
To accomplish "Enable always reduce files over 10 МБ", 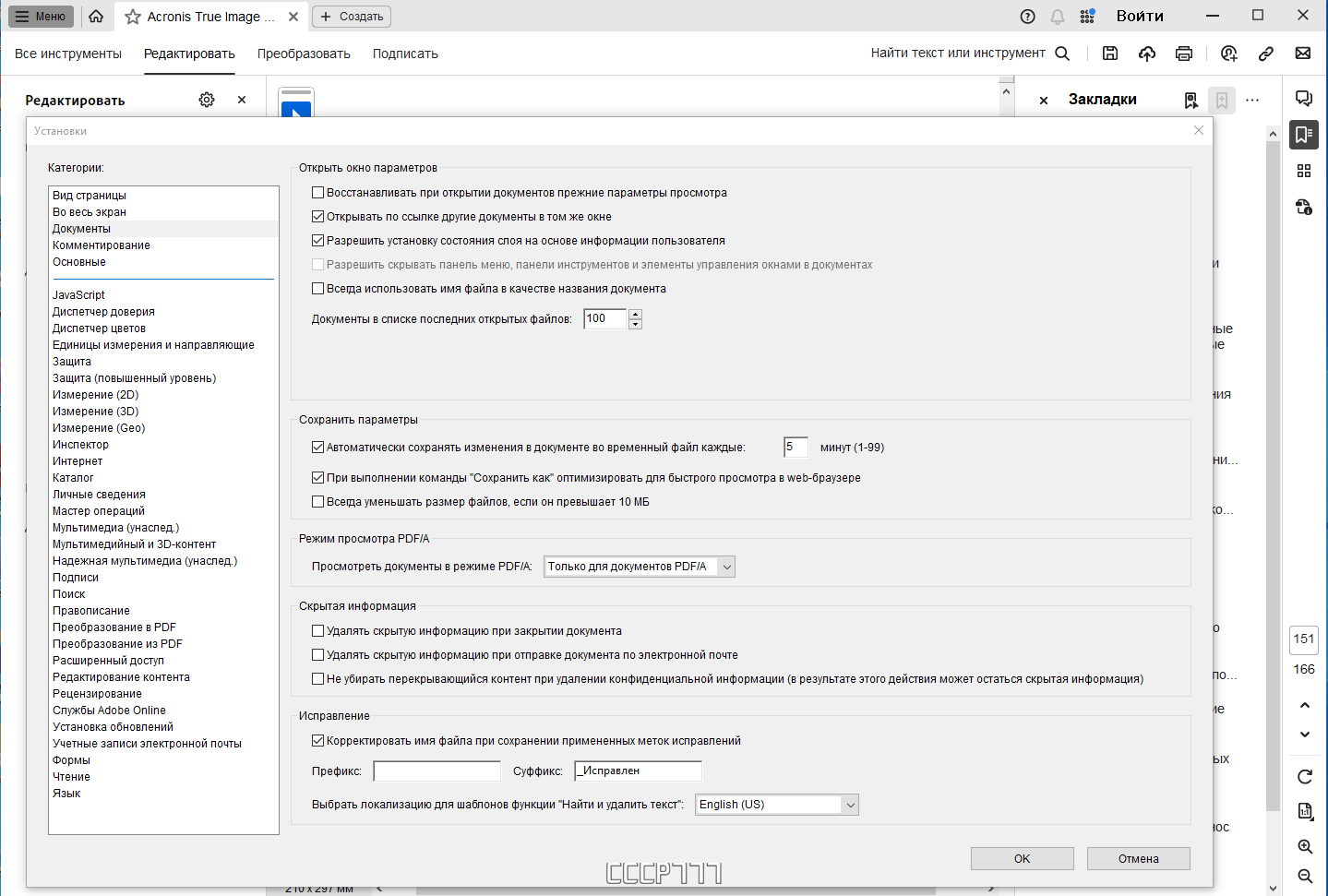I will click(317, 502).
